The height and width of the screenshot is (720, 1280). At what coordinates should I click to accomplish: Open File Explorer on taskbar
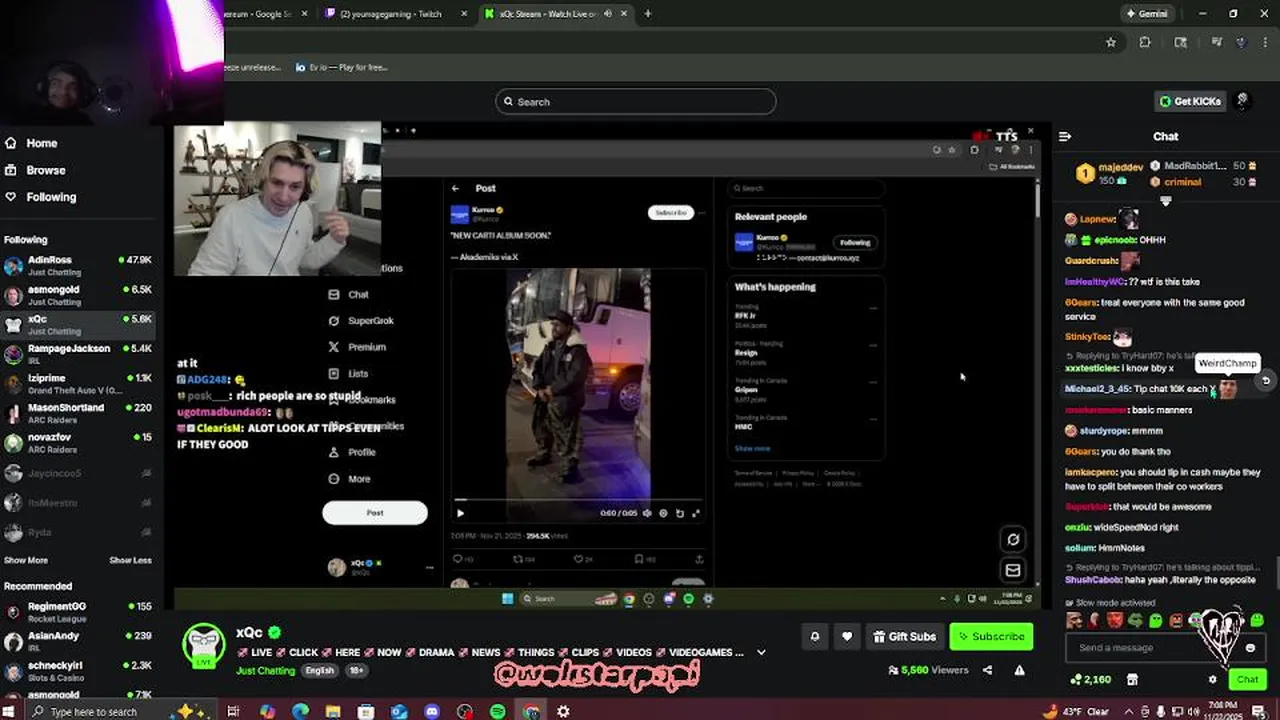point(333,711)
